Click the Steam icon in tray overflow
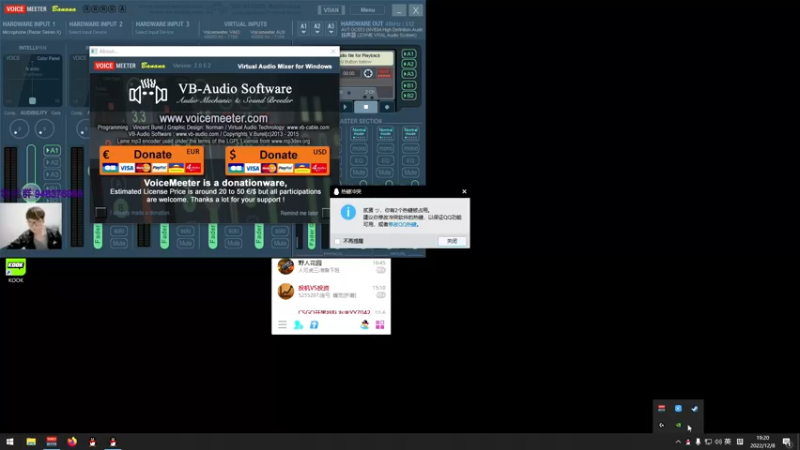The image size is (800, 450). (694, 408)
